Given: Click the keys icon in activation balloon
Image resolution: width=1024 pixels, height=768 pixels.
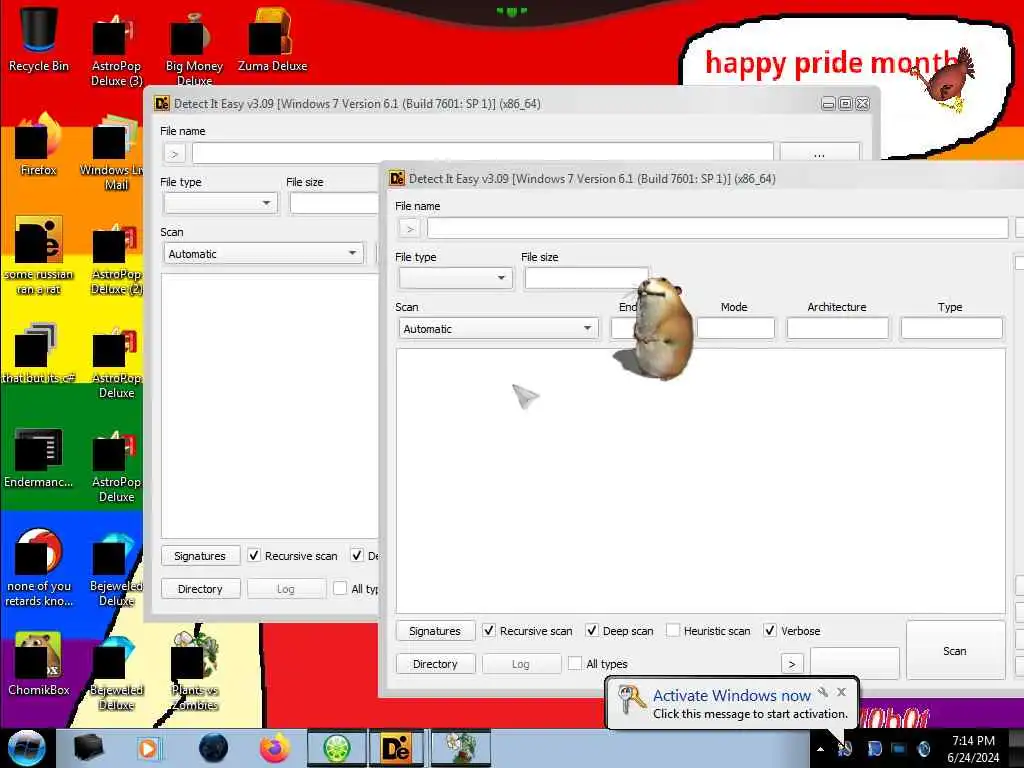Looking at the screenshot, I should point(632,700).
